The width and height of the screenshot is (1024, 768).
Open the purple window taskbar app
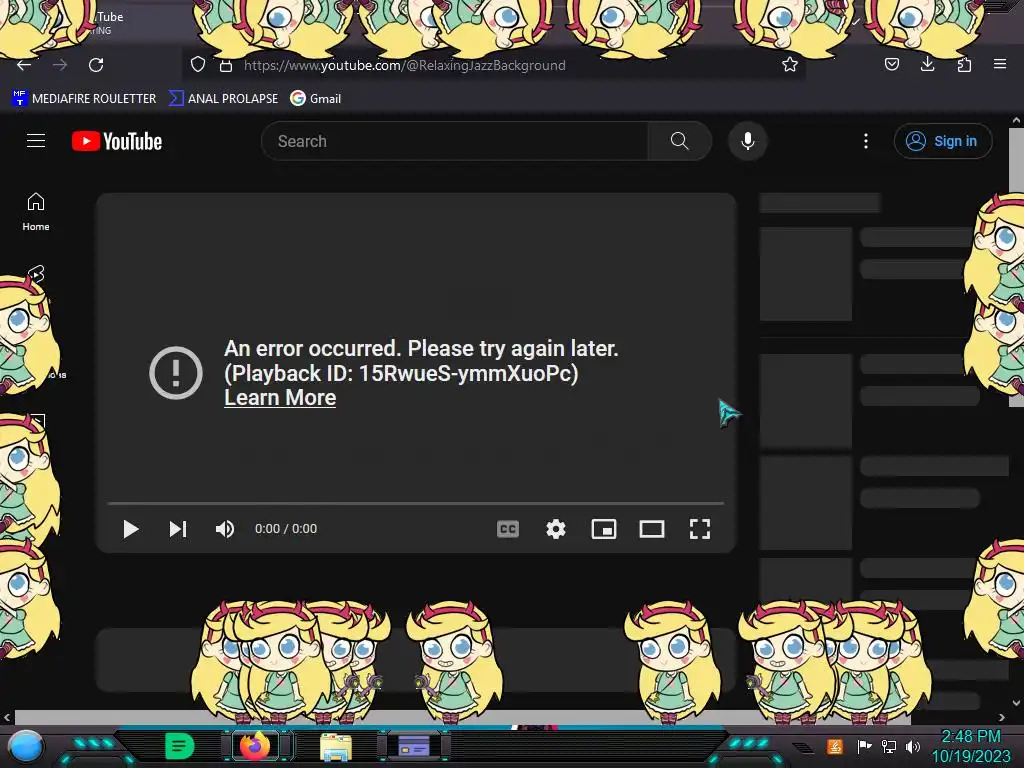coord(413,745)
